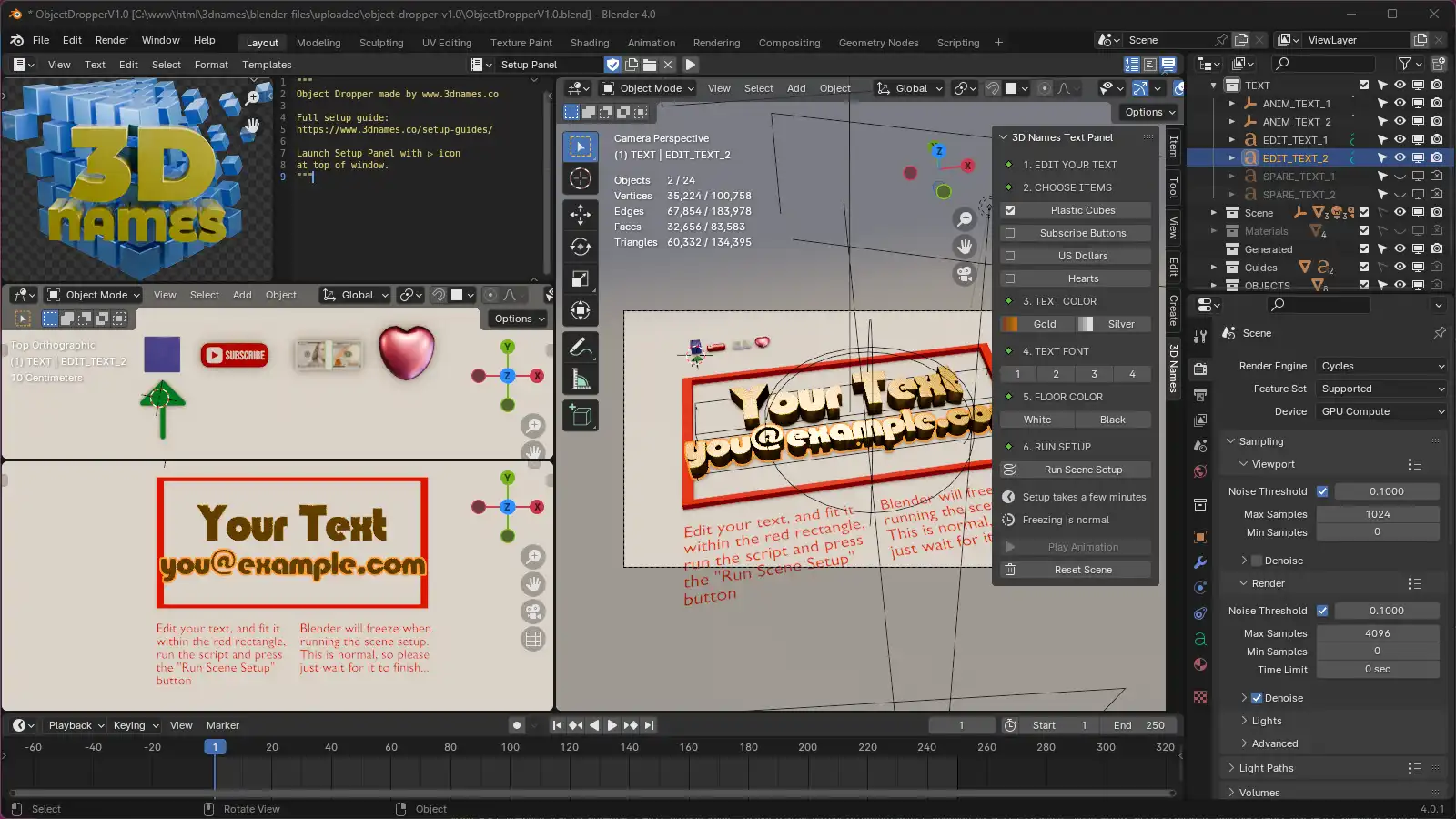Open the text file folder icon
The height and width of the screenshot is (819, 1456).
[x=650, y=65]
